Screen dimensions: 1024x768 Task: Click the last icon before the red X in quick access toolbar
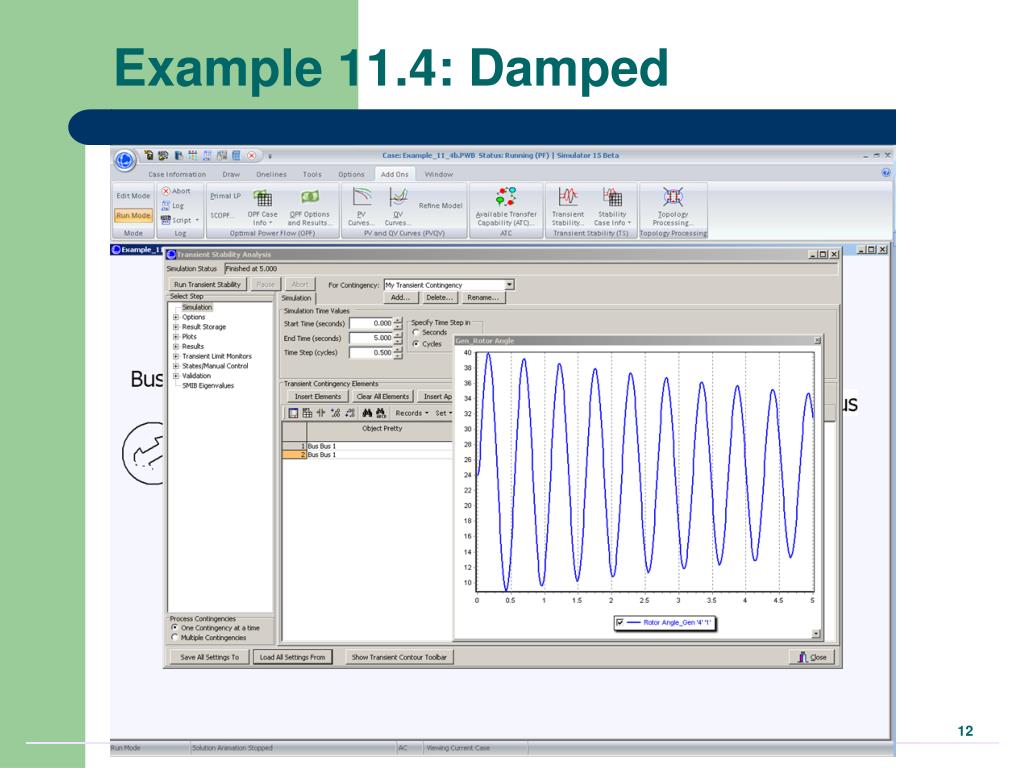(x=236, y=155)
